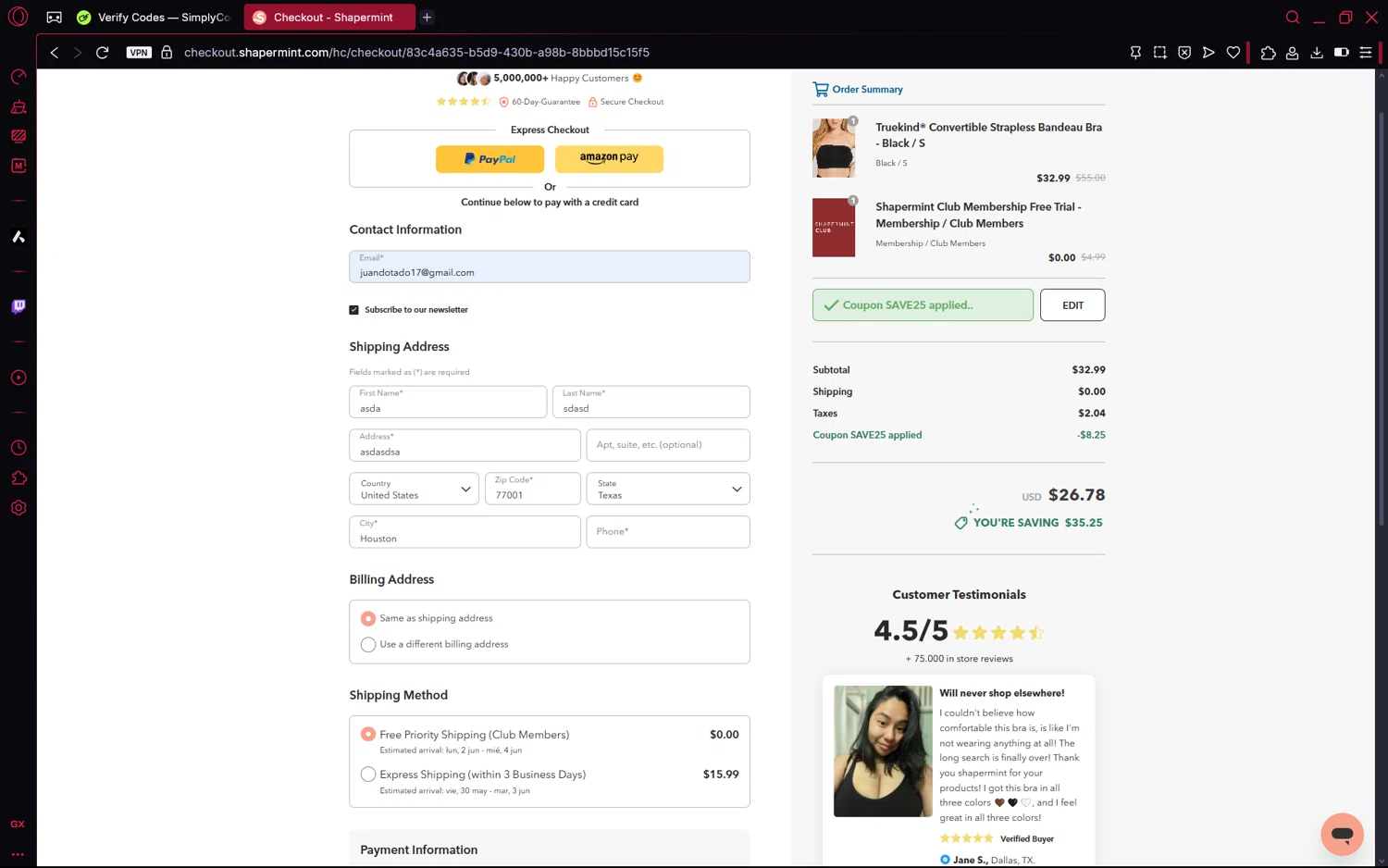Screen dimensions: 1388x868
Task: Open the extensions toolbar cube icon
Action: 1268,53
